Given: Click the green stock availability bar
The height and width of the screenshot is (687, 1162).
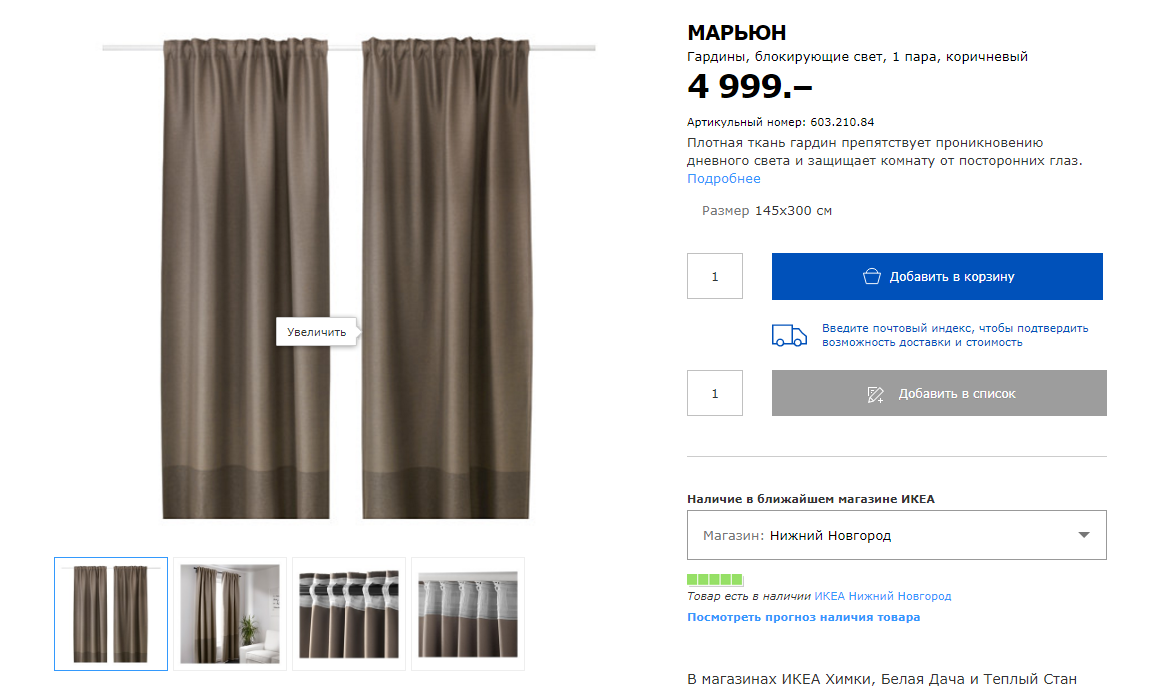Looking at the screenshot, I should tap(714, 580).
